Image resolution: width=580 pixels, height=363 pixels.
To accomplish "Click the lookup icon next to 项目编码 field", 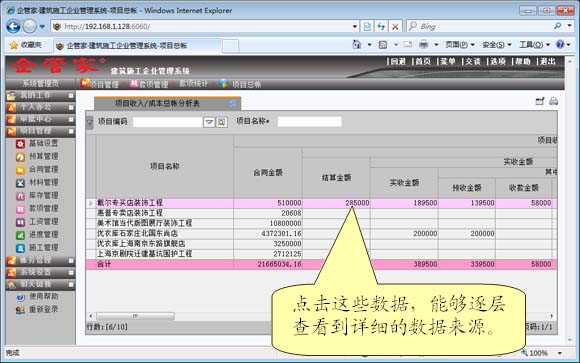I will [221, 122].
